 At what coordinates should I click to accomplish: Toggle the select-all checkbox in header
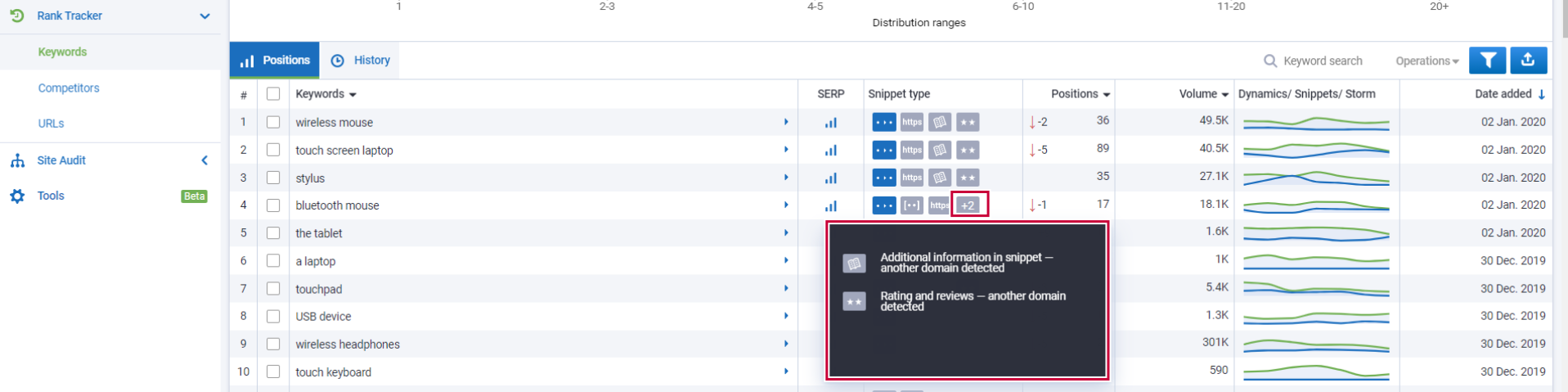pyautogui.click(x=273, y=94)
